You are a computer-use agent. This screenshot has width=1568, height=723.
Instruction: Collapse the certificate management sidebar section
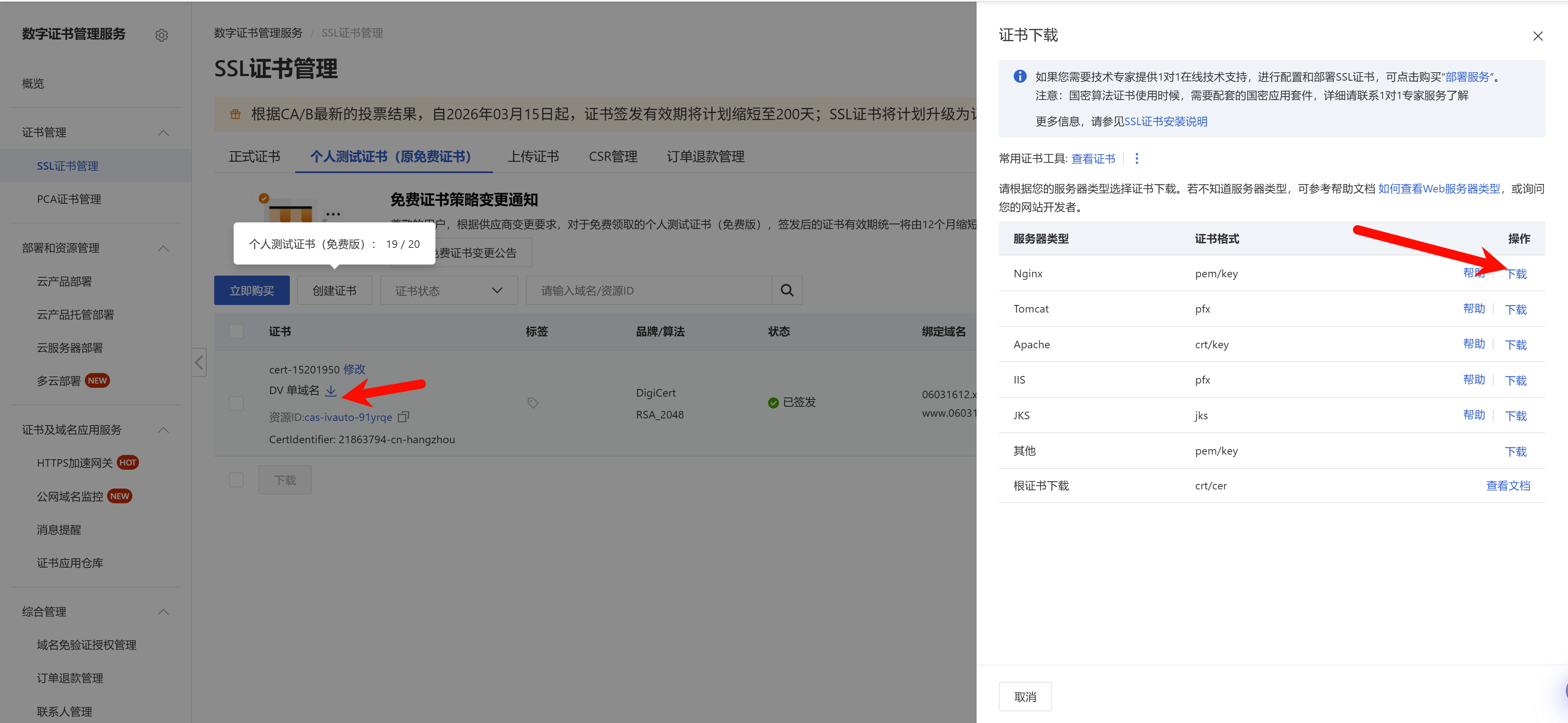[163, 133]
